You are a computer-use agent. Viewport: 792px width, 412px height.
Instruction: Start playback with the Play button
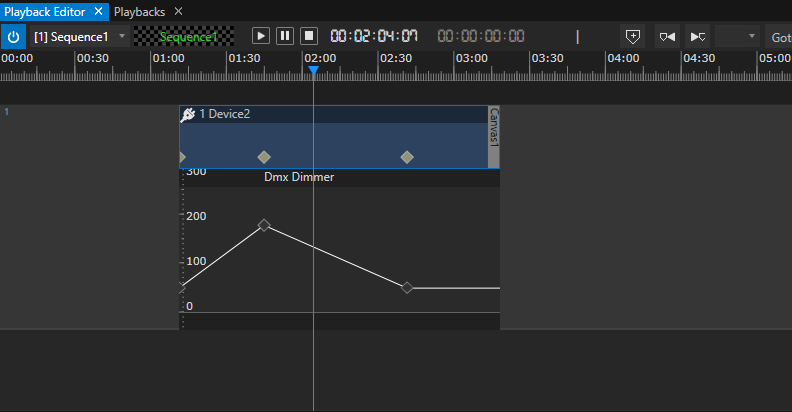coord(261,36)
